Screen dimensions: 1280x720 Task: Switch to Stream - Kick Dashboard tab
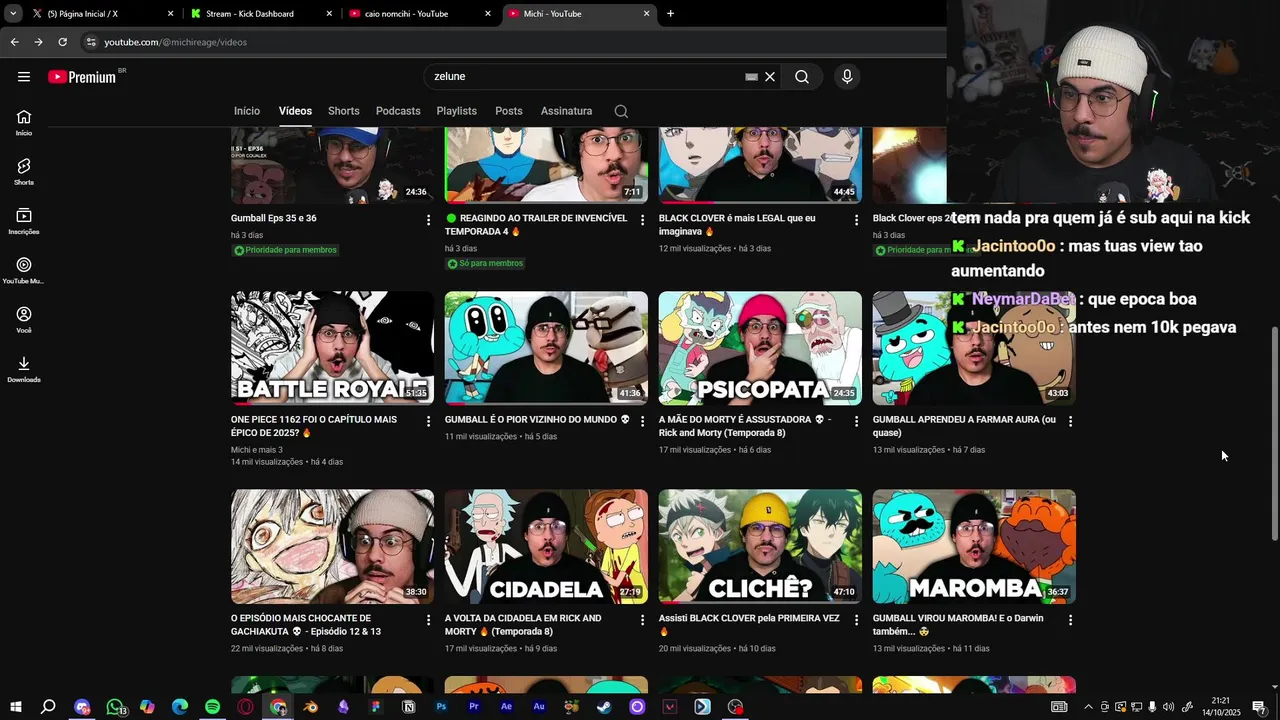pos(260,14)
